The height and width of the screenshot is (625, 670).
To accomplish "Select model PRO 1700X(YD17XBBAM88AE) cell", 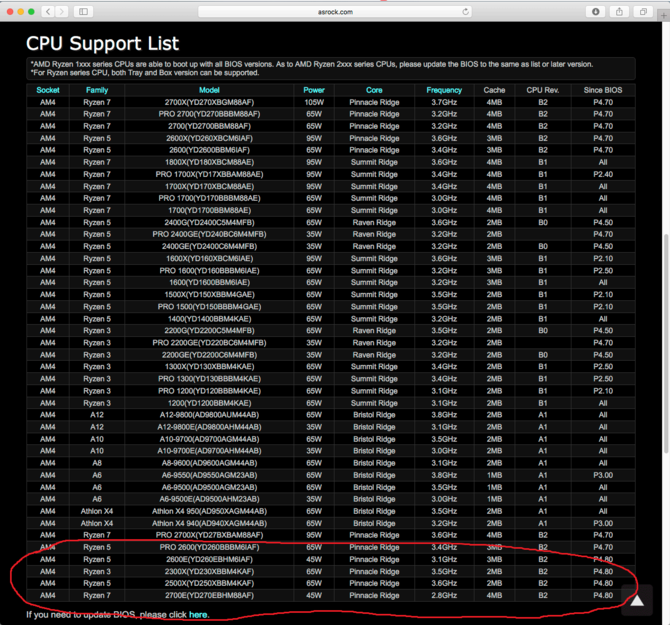I will pyautogui.click(x=209, y=174).
